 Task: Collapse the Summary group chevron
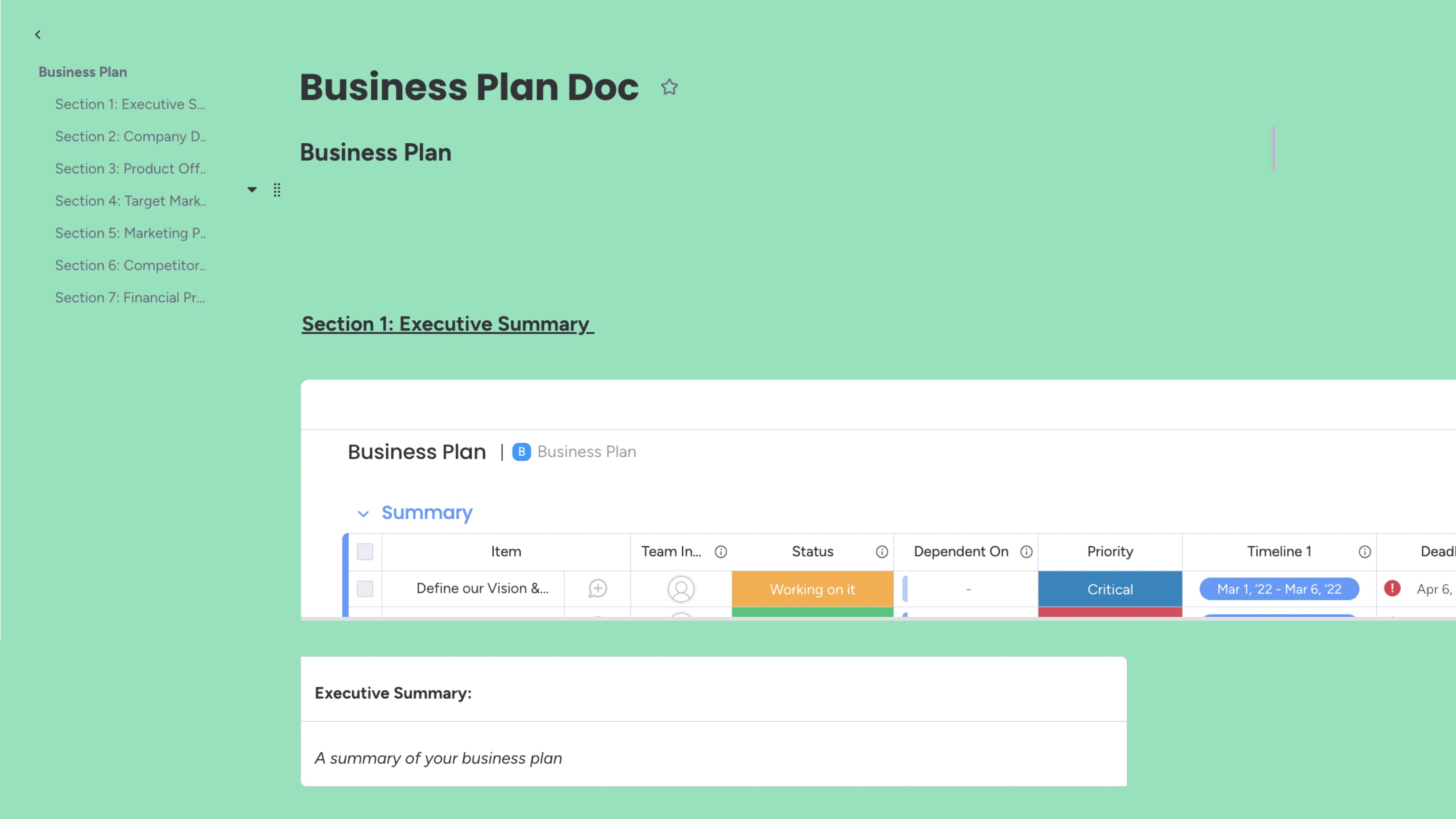pyautogui.click(x=363, y=513)
